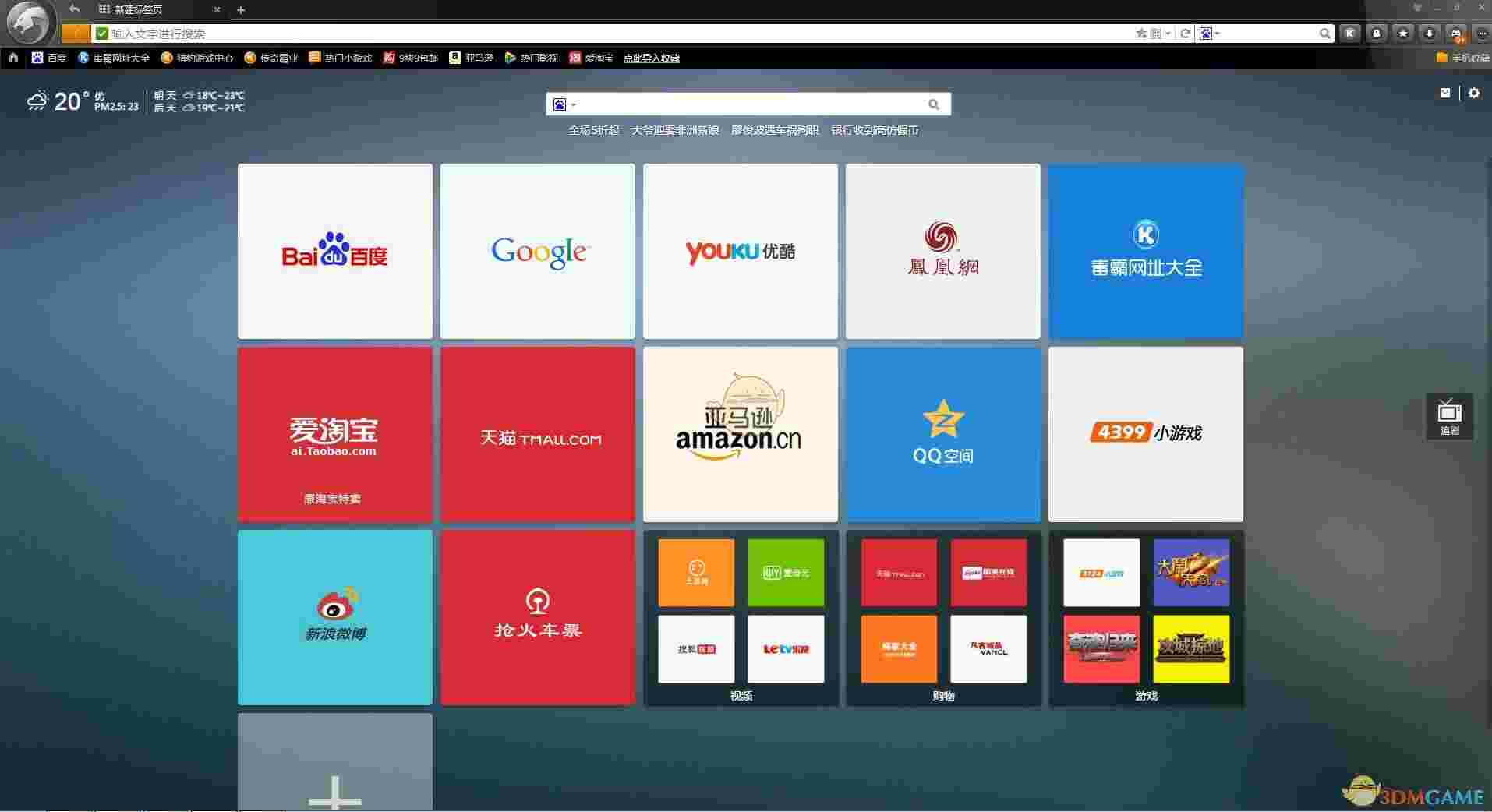Click the 追剧 TV side panel icon

pyautogui.click(x=1449, y=416)
